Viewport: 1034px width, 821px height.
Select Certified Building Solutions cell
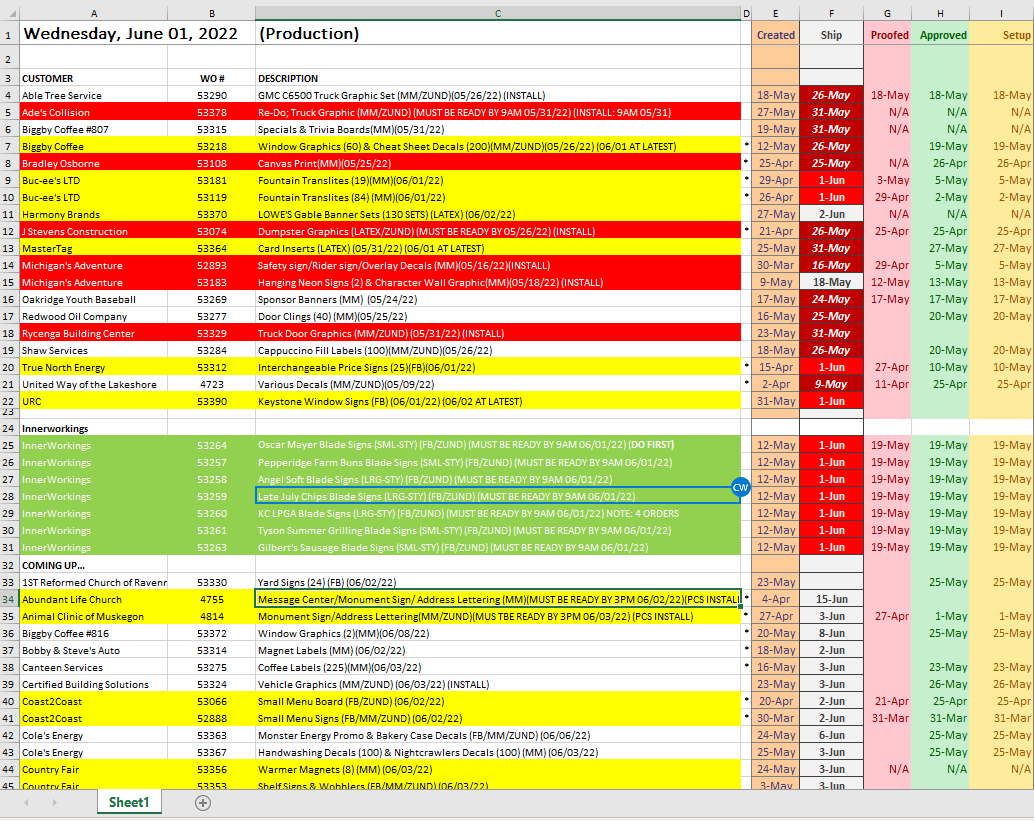tap(94, 684)
